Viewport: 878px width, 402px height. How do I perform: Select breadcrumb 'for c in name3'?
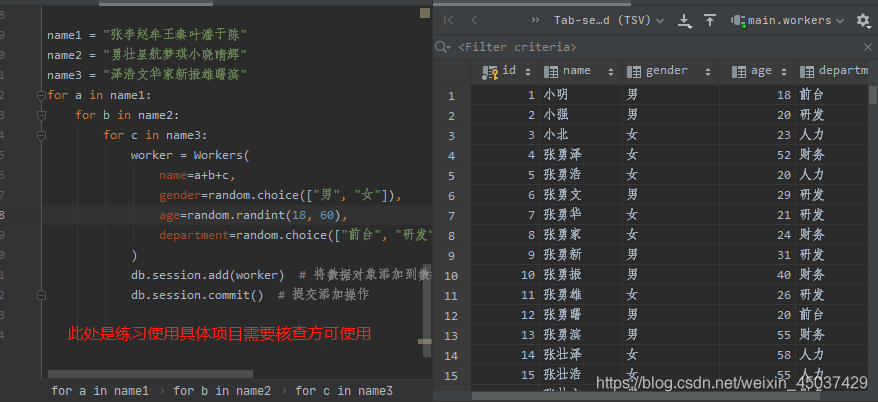click(x=344, y=391)
